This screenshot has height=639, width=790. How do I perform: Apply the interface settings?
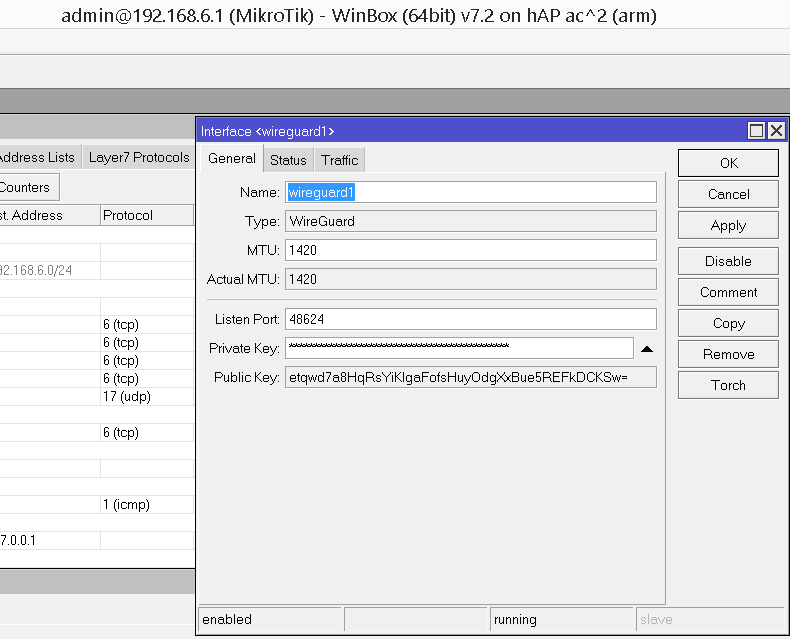pos(728,225)
